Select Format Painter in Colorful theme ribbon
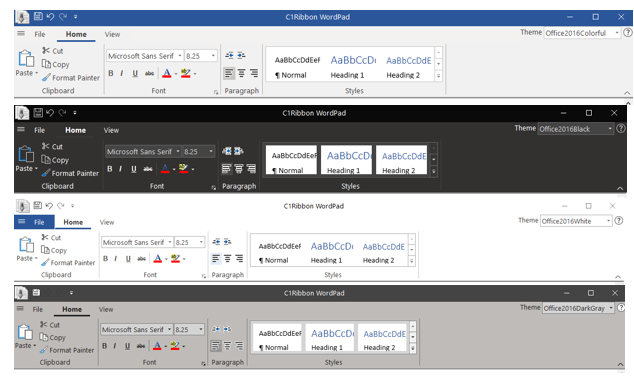The image size is (634, 385). [x=71, y=77]
